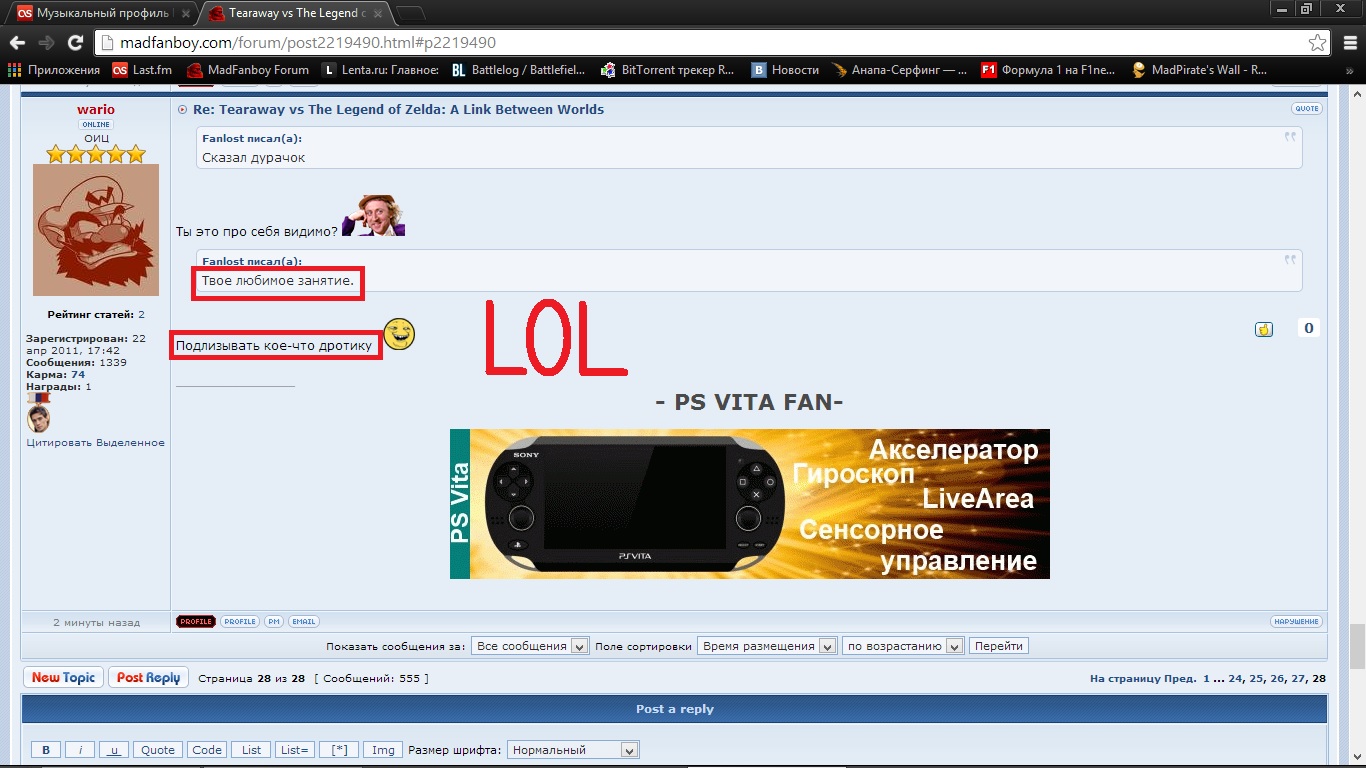Open the Chrome menu icon
The height and width of the screenshot is (768, 1366).
(x=1347, y=43)
